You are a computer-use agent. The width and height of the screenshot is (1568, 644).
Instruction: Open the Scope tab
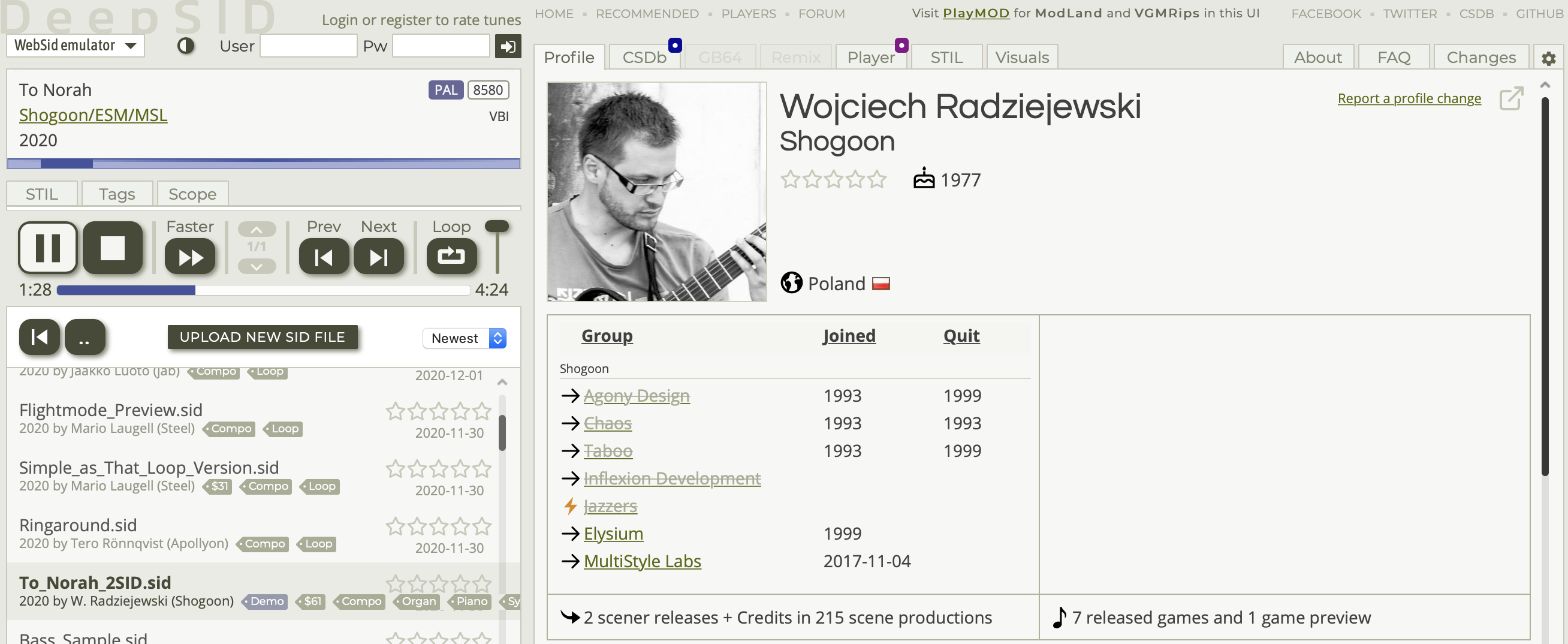[192, 194]
